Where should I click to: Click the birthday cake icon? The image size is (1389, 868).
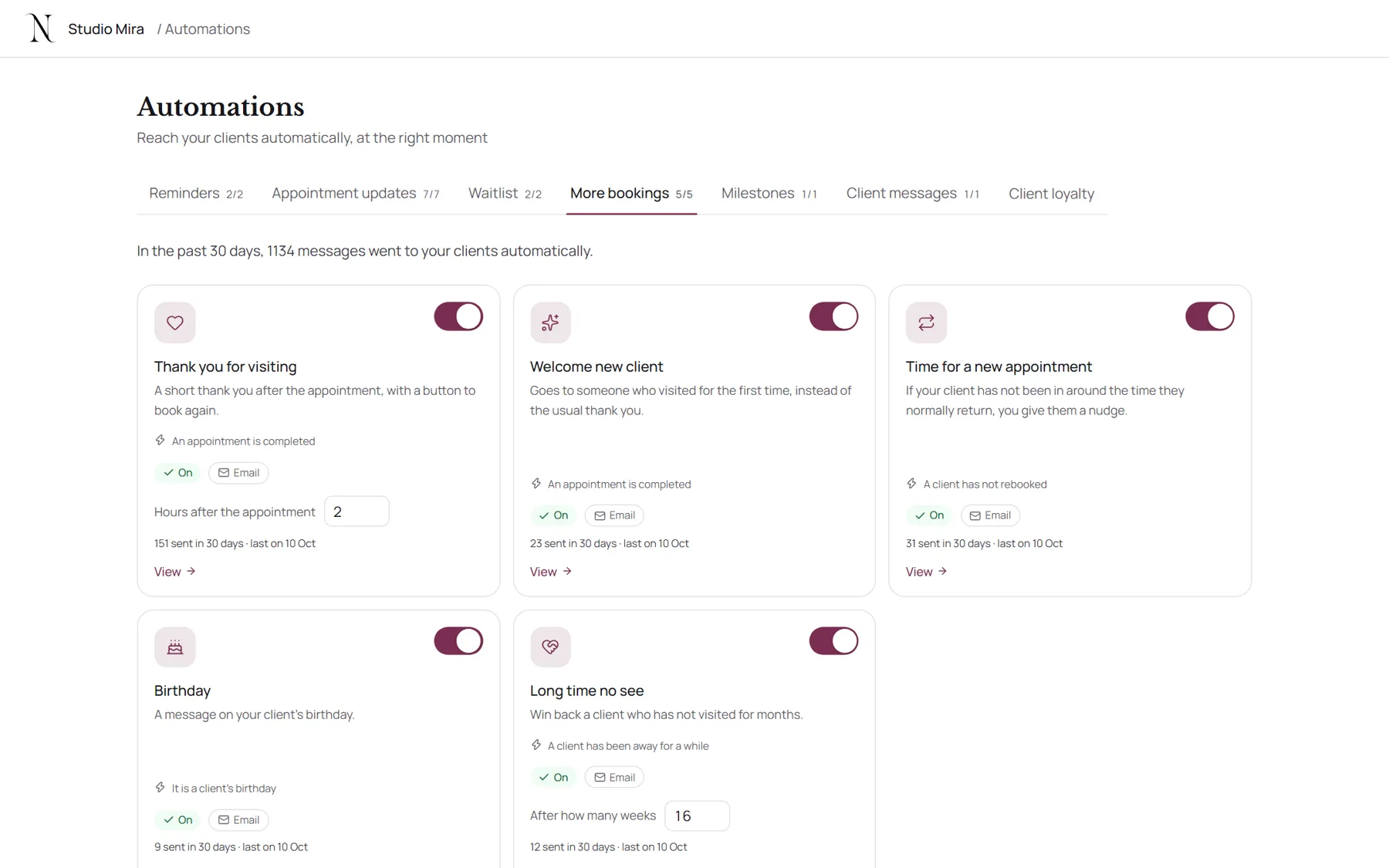pyautogui.click(x=175, y=647)
